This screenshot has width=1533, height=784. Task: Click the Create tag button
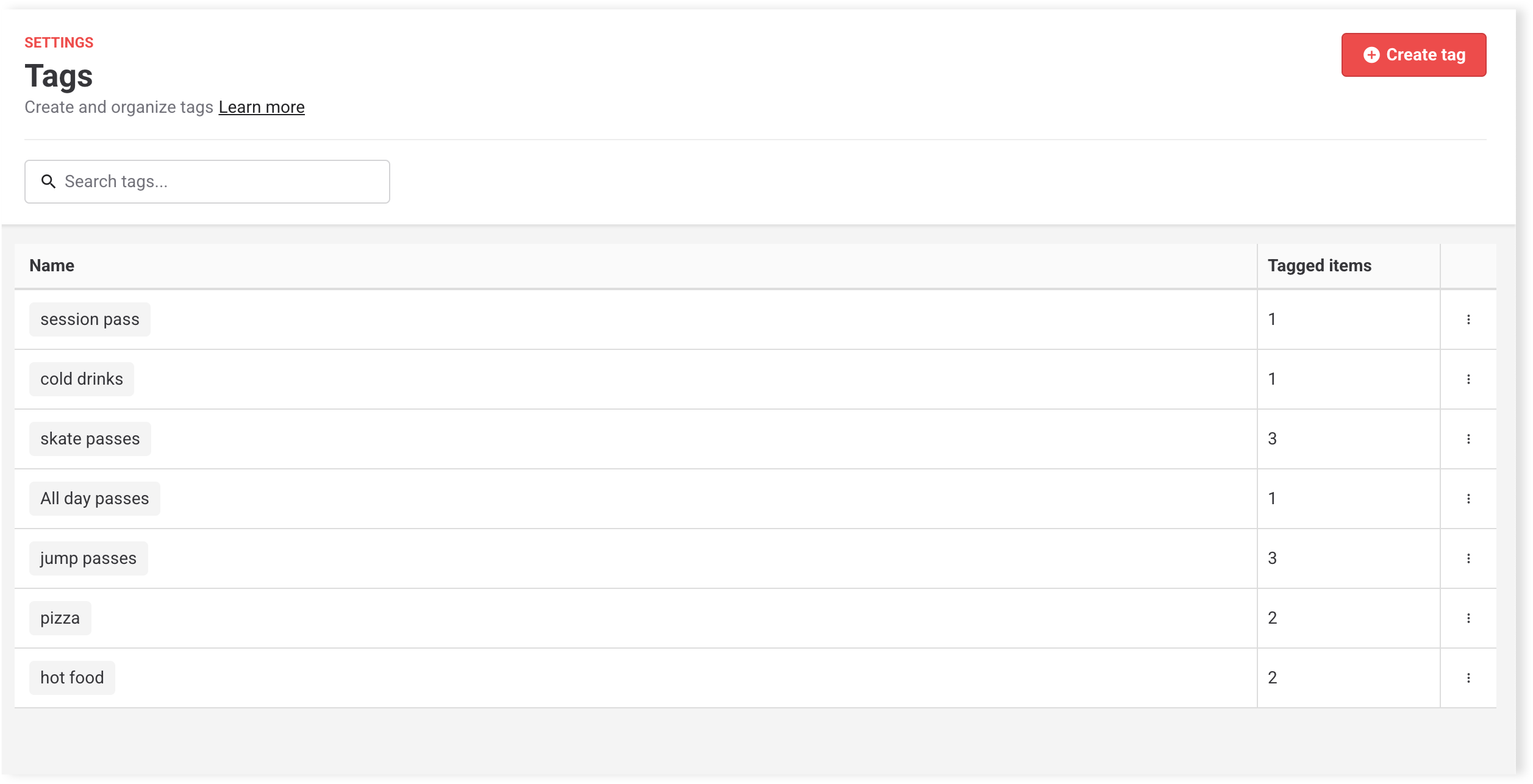tap(1413, 55)
